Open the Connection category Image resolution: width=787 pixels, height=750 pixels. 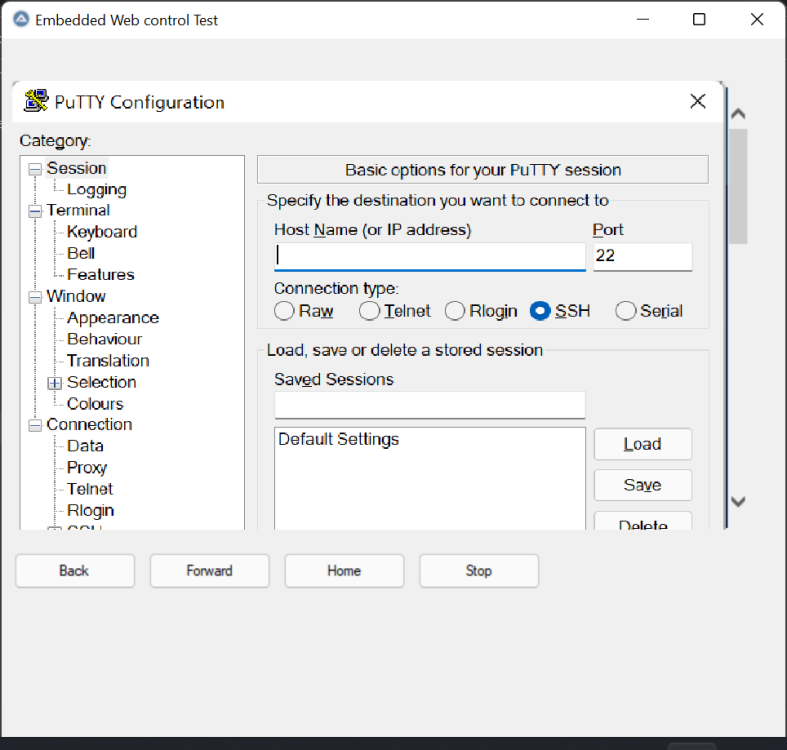pyautogui.click(x=89, y=425)
